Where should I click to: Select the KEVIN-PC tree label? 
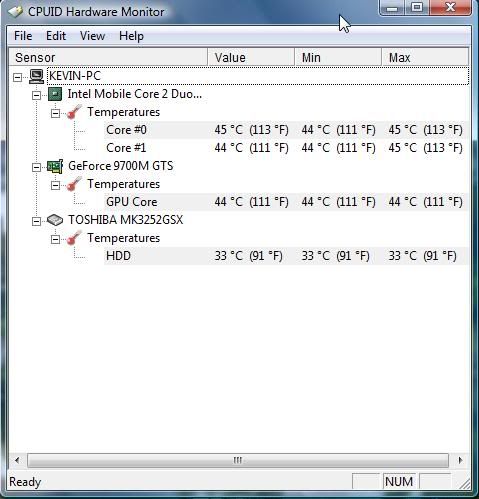click(75, 76)
